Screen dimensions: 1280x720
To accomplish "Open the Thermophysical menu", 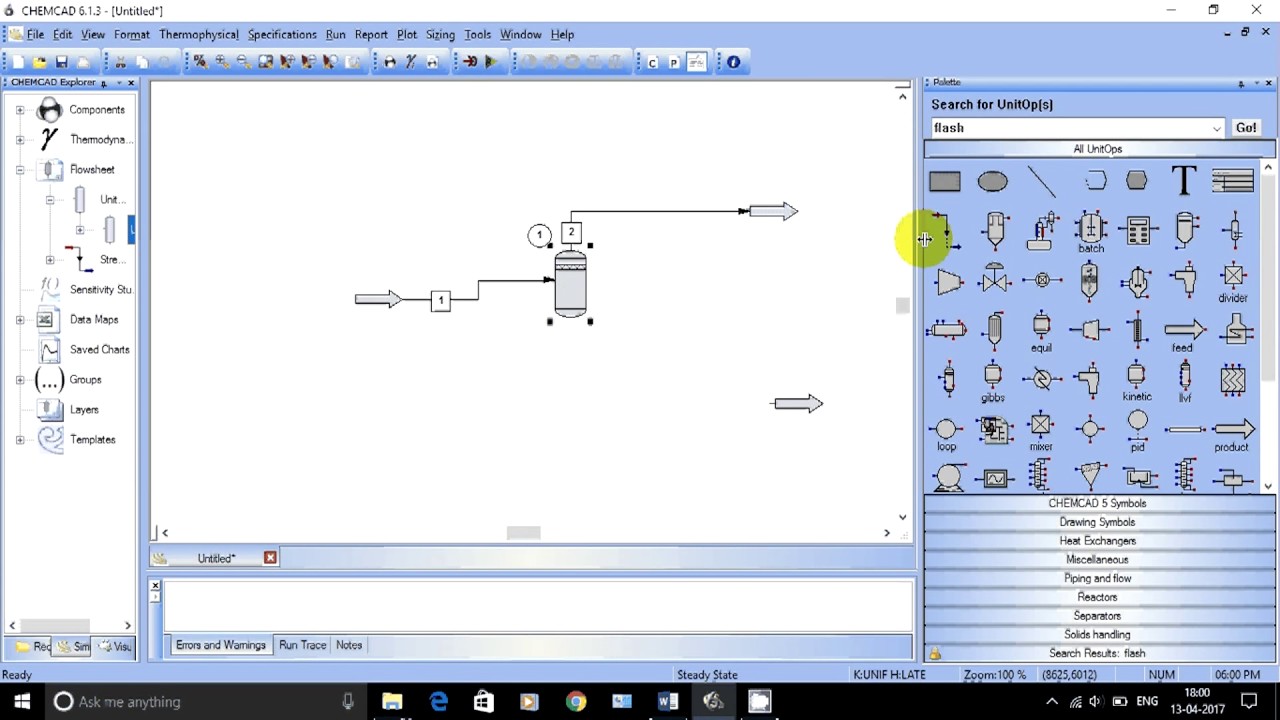I will 199,34.
